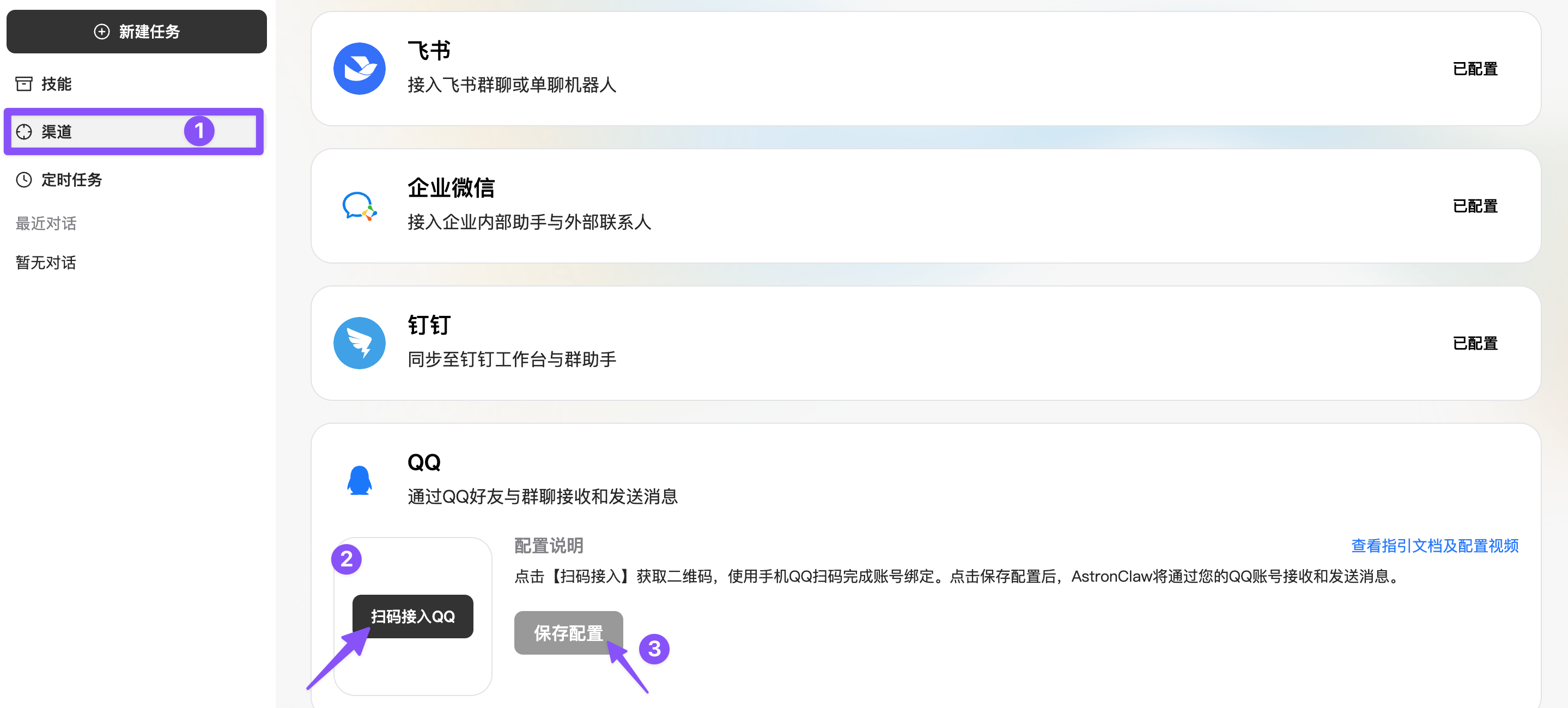Click the 企业微信 chat bubble icon
Viewport: 1568px width, 708px height.
(x=359, y=206)
